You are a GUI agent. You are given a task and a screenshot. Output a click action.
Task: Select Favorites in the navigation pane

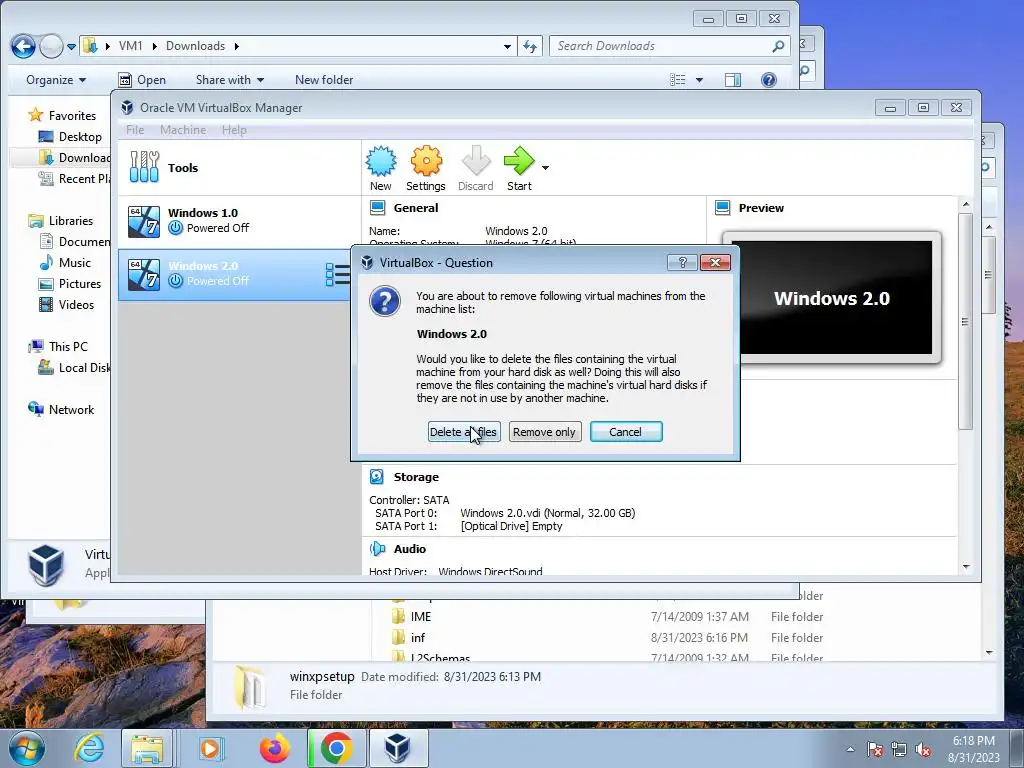click(63, 116)
